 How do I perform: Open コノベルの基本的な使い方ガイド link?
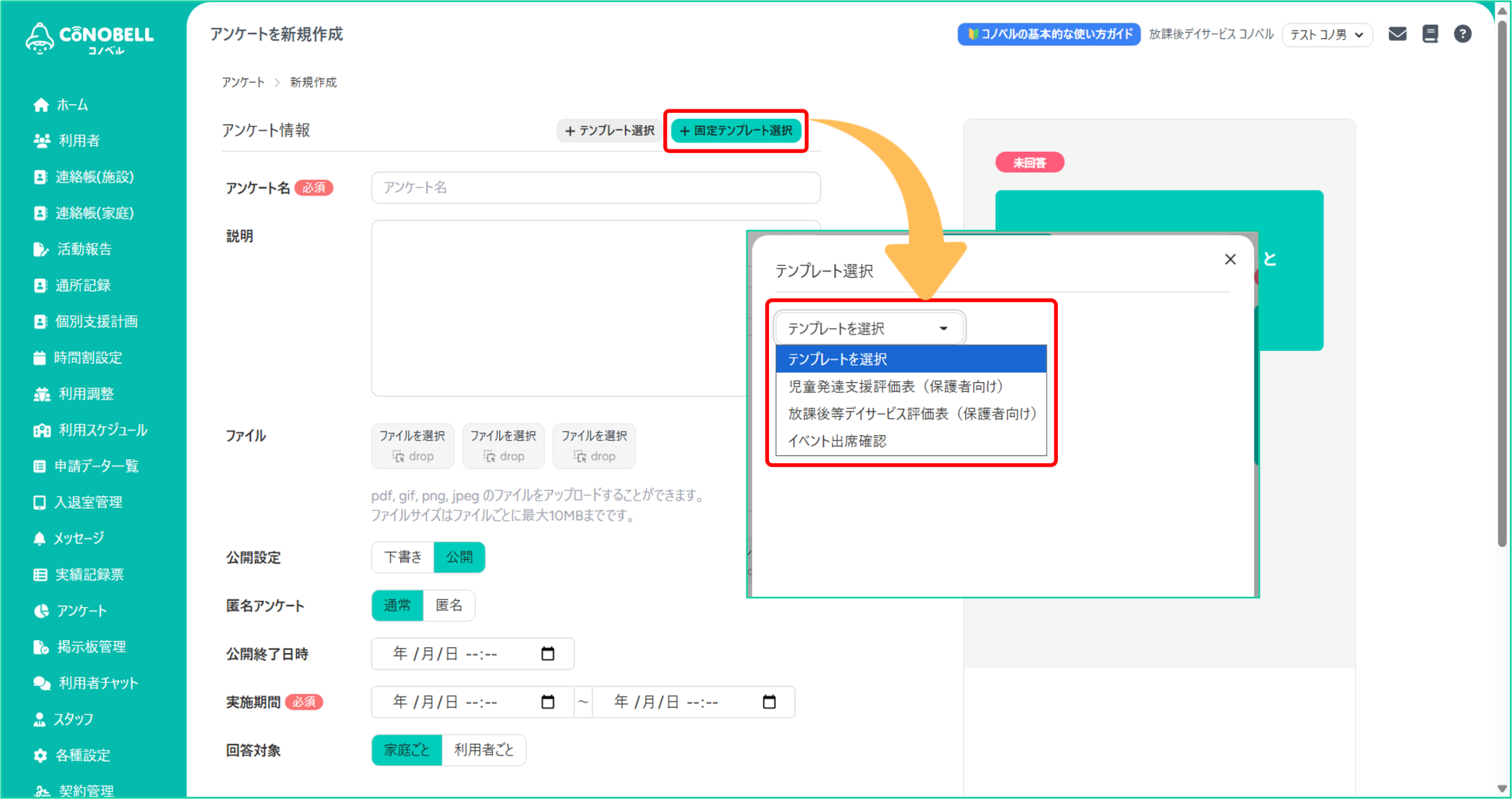1049,34
